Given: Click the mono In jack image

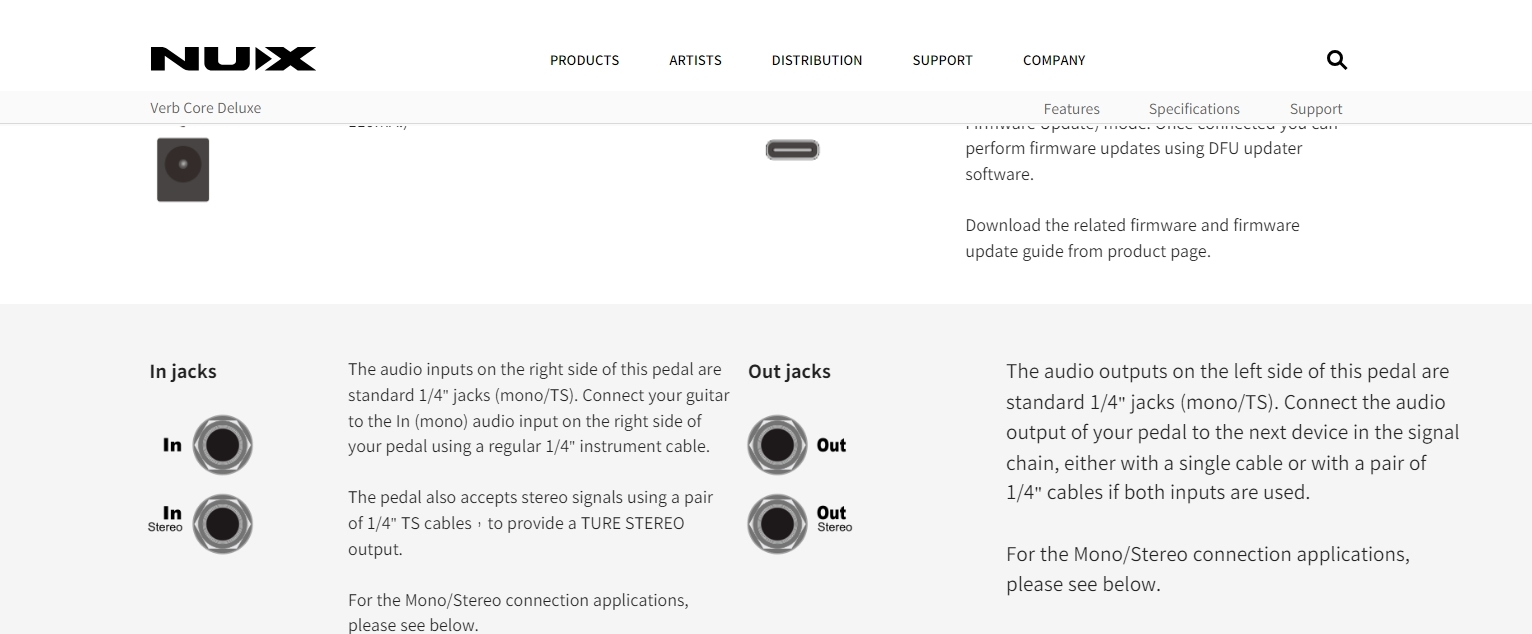Looking at the screenshot, I should coord(222,445).
